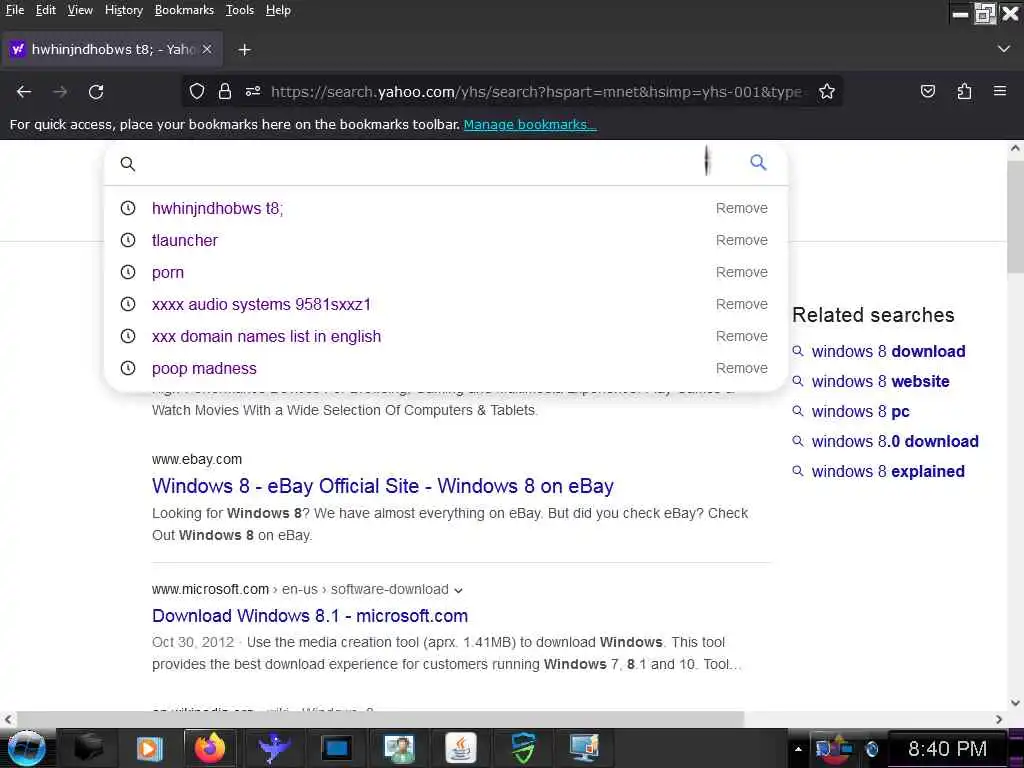1024x768 pixels.
Task: Click the www.ebay.com result URL text
Action: coord(197,459)
